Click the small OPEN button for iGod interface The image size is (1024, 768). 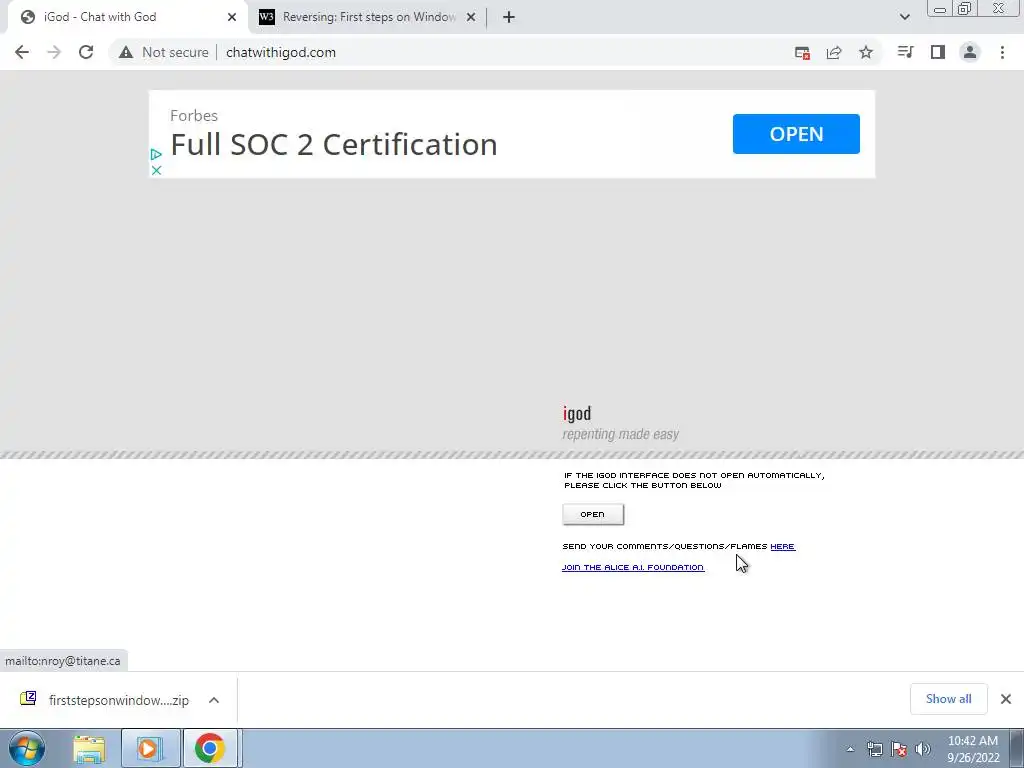[x=593, y=515]
